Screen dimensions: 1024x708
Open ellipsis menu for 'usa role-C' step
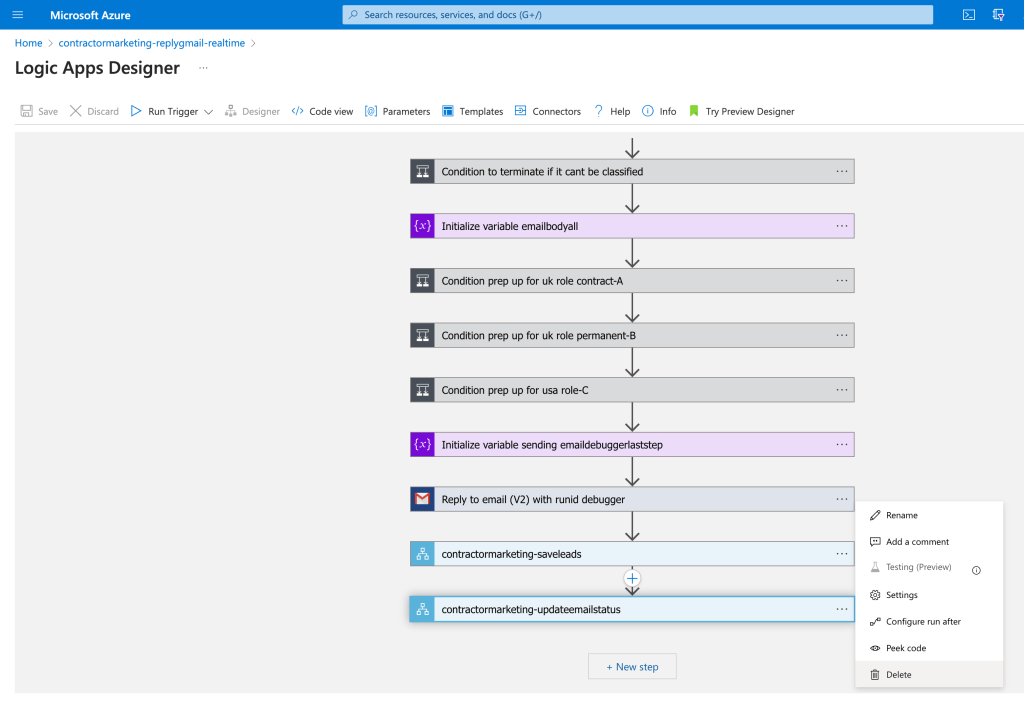point(842,390)
